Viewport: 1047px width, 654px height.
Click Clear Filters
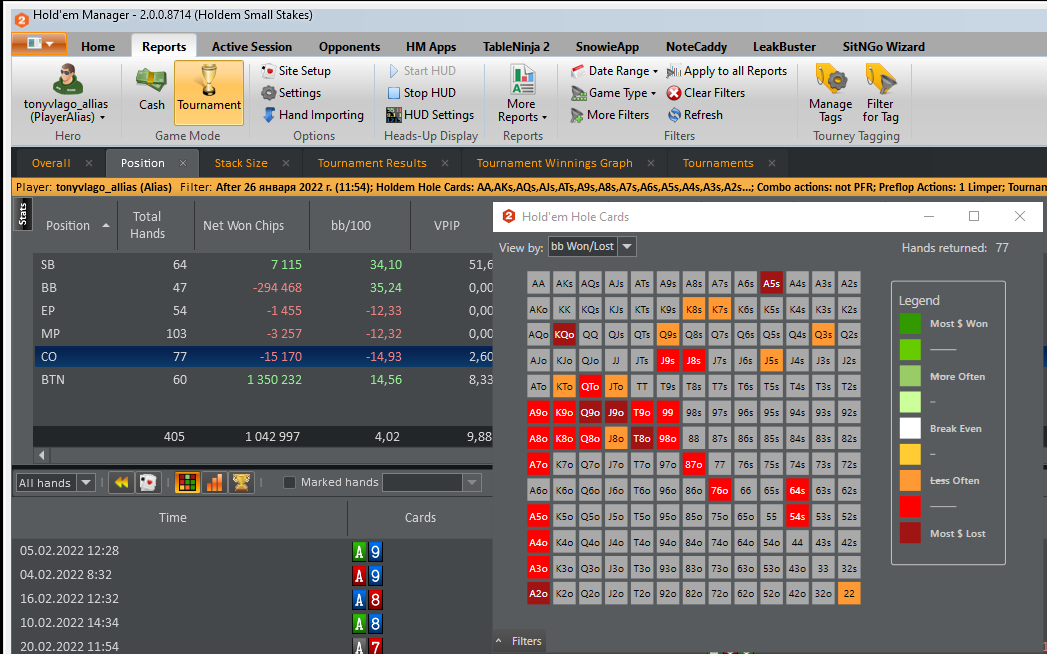tap(706, 93)
